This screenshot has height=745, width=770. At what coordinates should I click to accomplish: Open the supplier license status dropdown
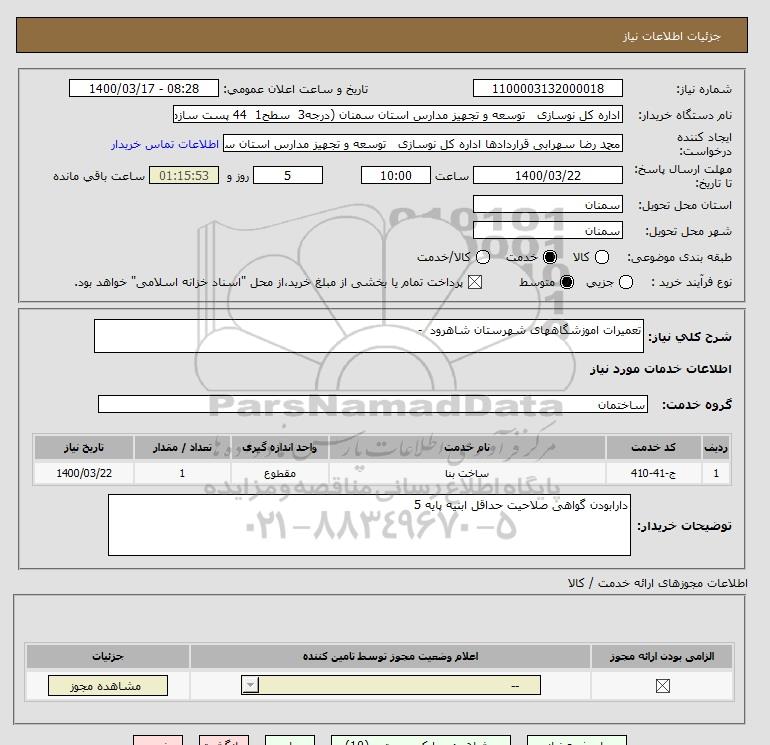(x=391, y=685)
